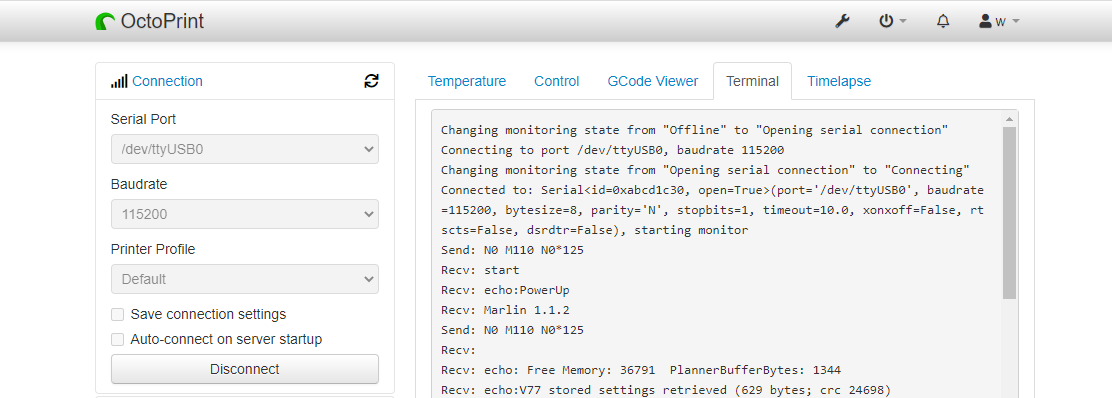
Task: Open the user account menu 'w'
Action: pyautogui.click(x=999, y=21)
